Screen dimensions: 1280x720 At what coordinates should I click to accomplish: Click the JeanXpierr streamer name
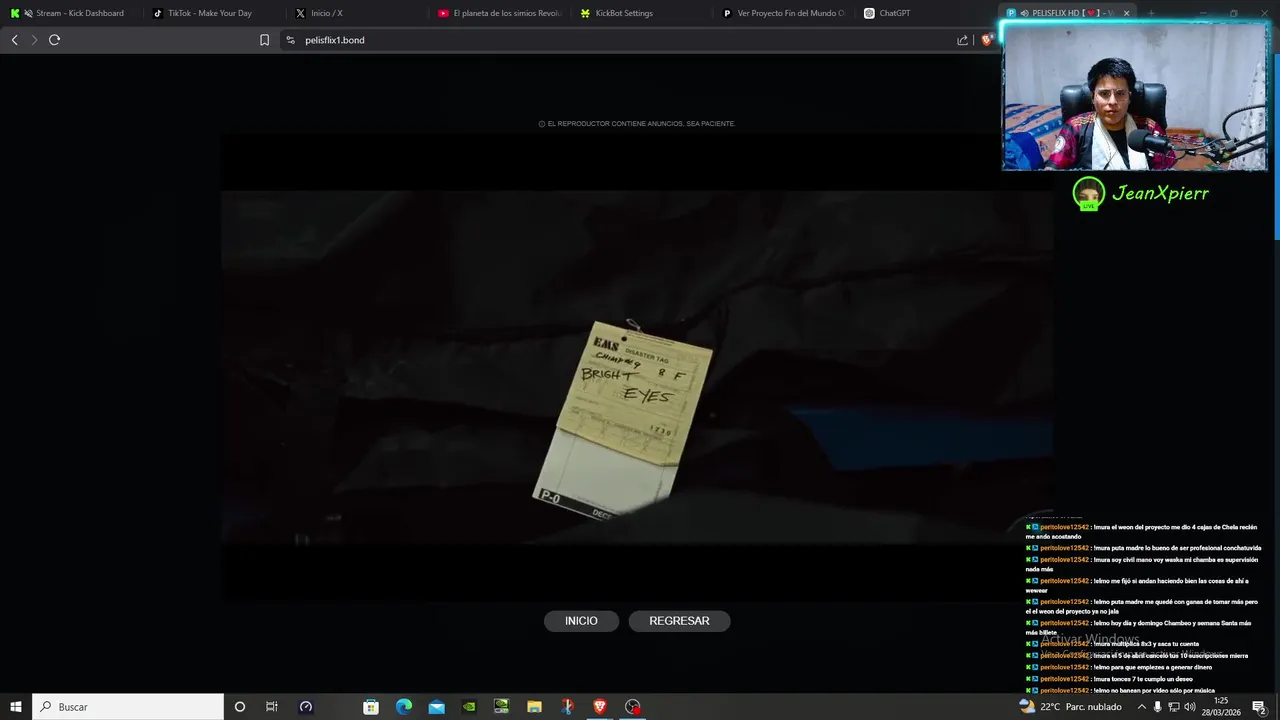click(1161, 194)
